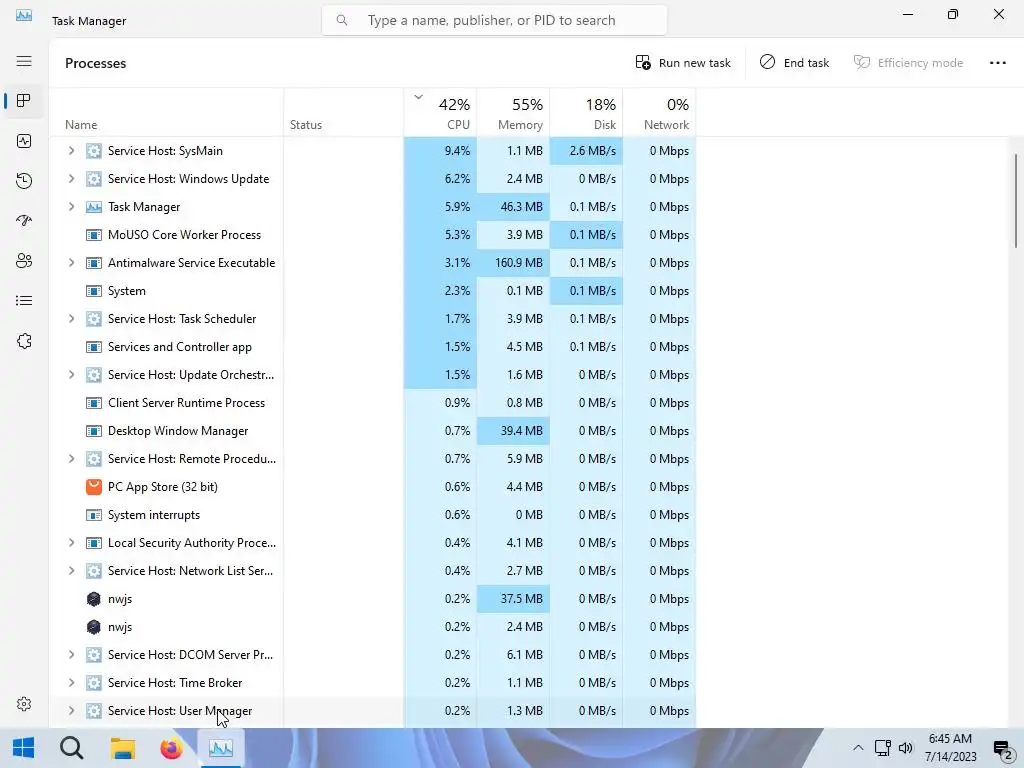This screenshot has width=1024, height=768.
Task: Expand Service Host: Remote Procedure group
Action: [71, 459]
